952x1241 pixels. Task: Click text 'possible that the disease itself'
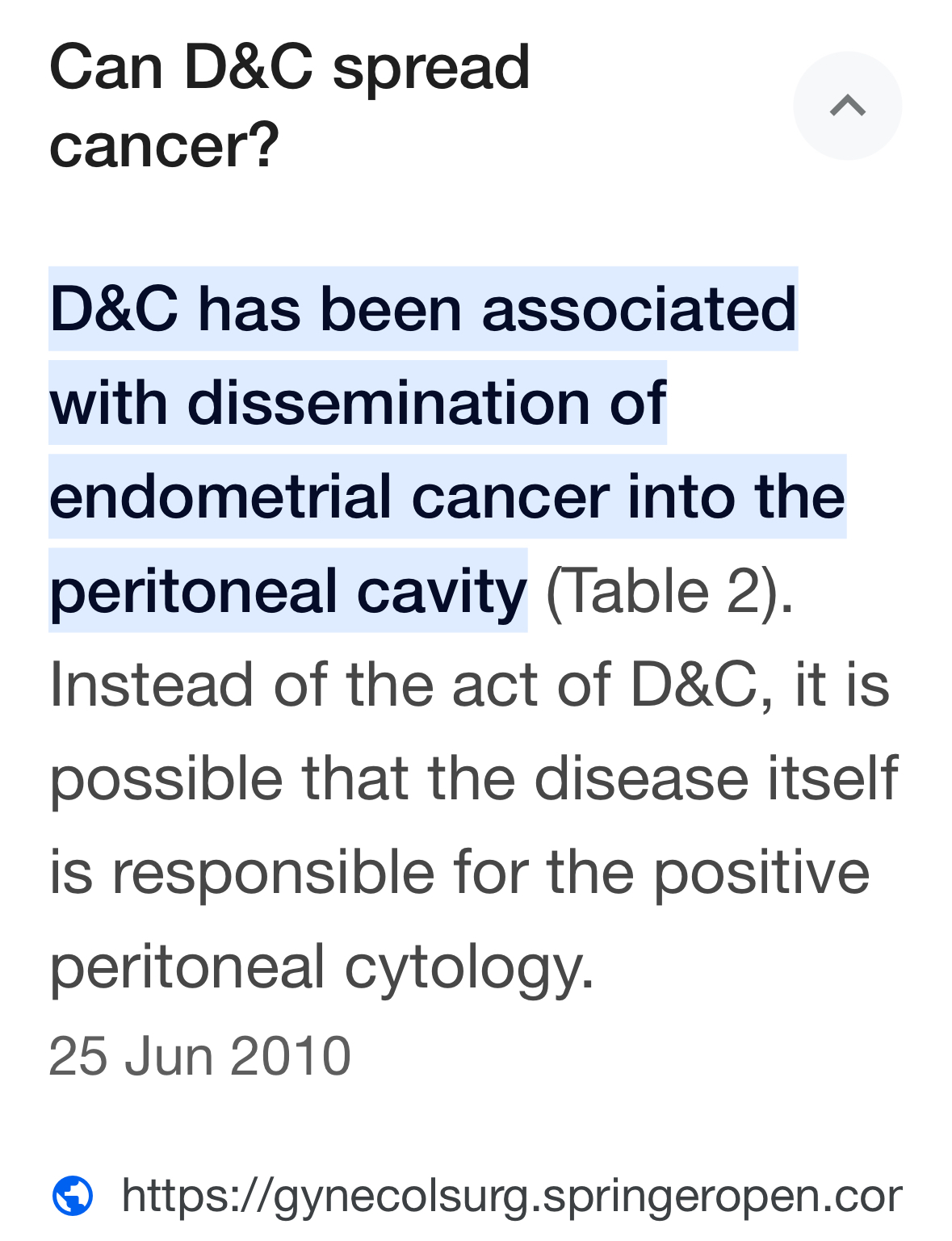pos(474,778)
